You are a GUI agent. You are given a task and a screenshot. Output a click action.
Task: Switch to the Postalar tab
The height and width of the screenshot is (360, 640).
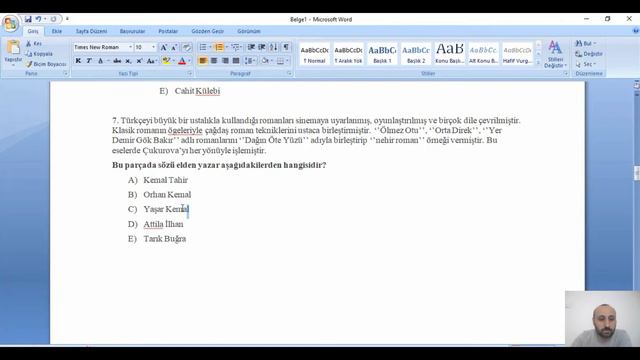(168, 31)
